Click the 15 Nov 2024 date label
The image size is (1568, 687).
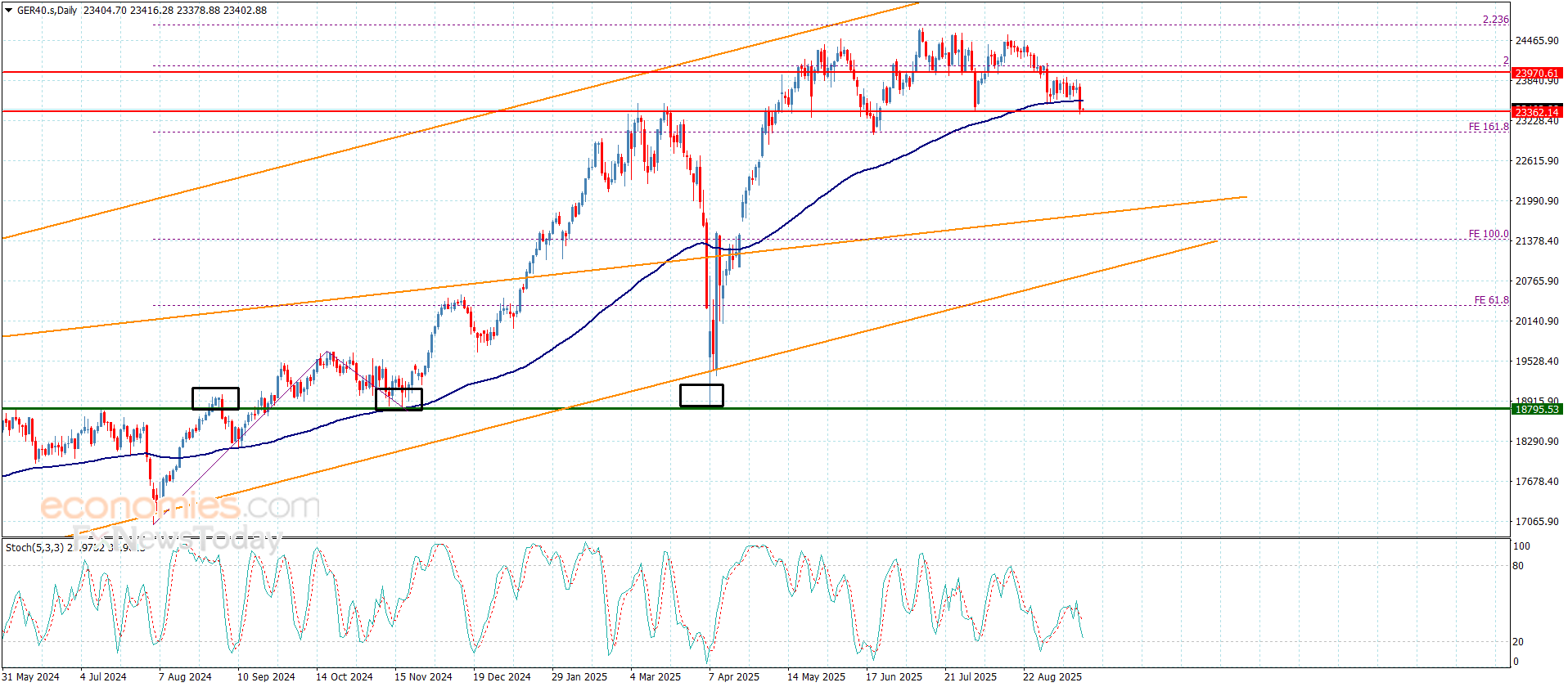click(423, 676)
